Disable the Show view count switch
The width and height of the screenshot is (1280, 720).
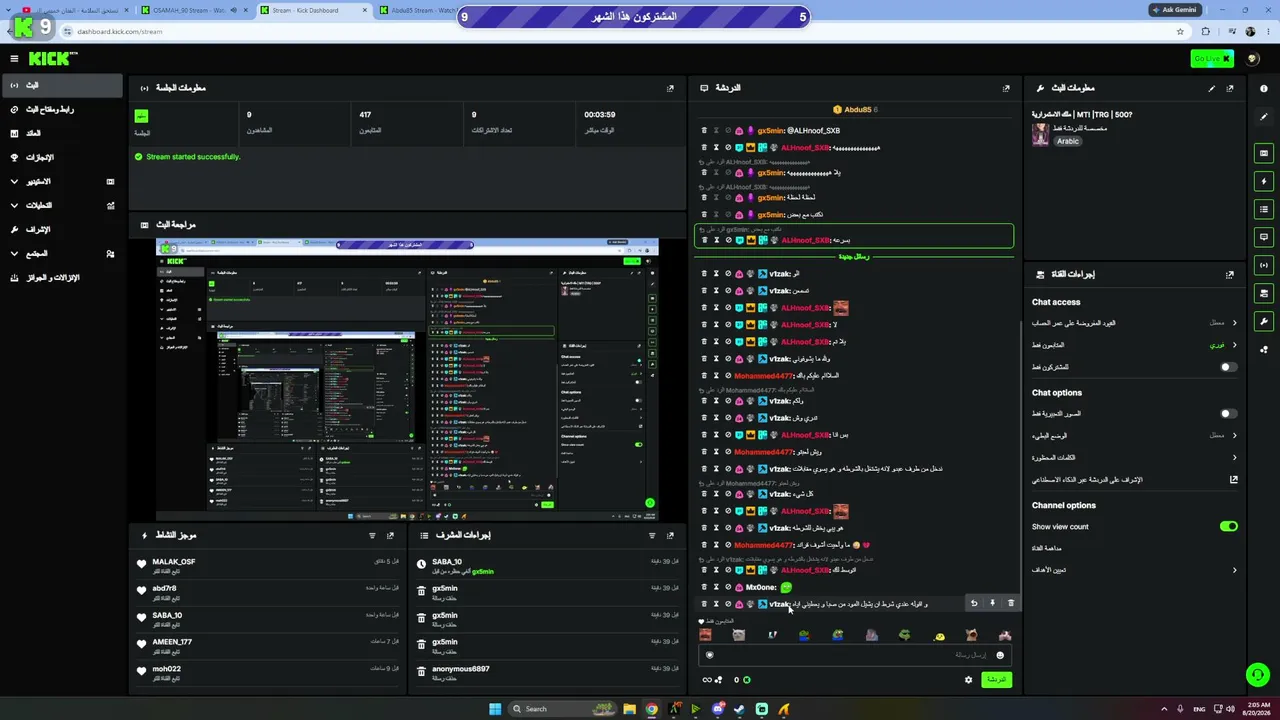tap(1229, 526)
